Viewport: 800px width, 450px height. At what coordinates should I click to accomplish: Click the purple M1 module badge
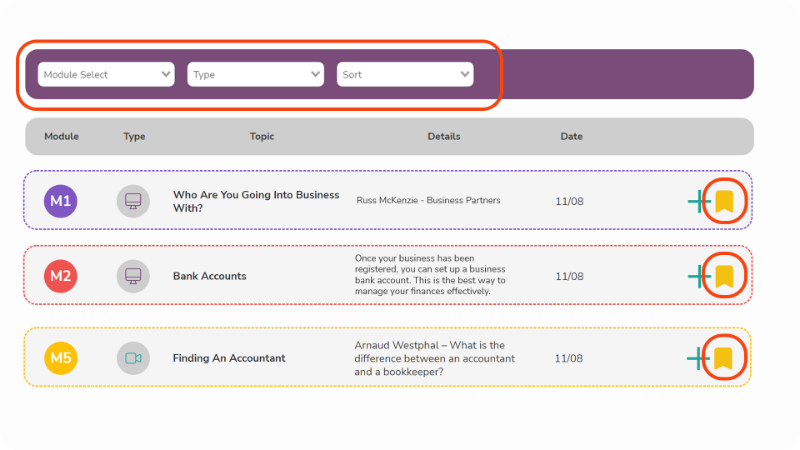click(x=61, y=201)
